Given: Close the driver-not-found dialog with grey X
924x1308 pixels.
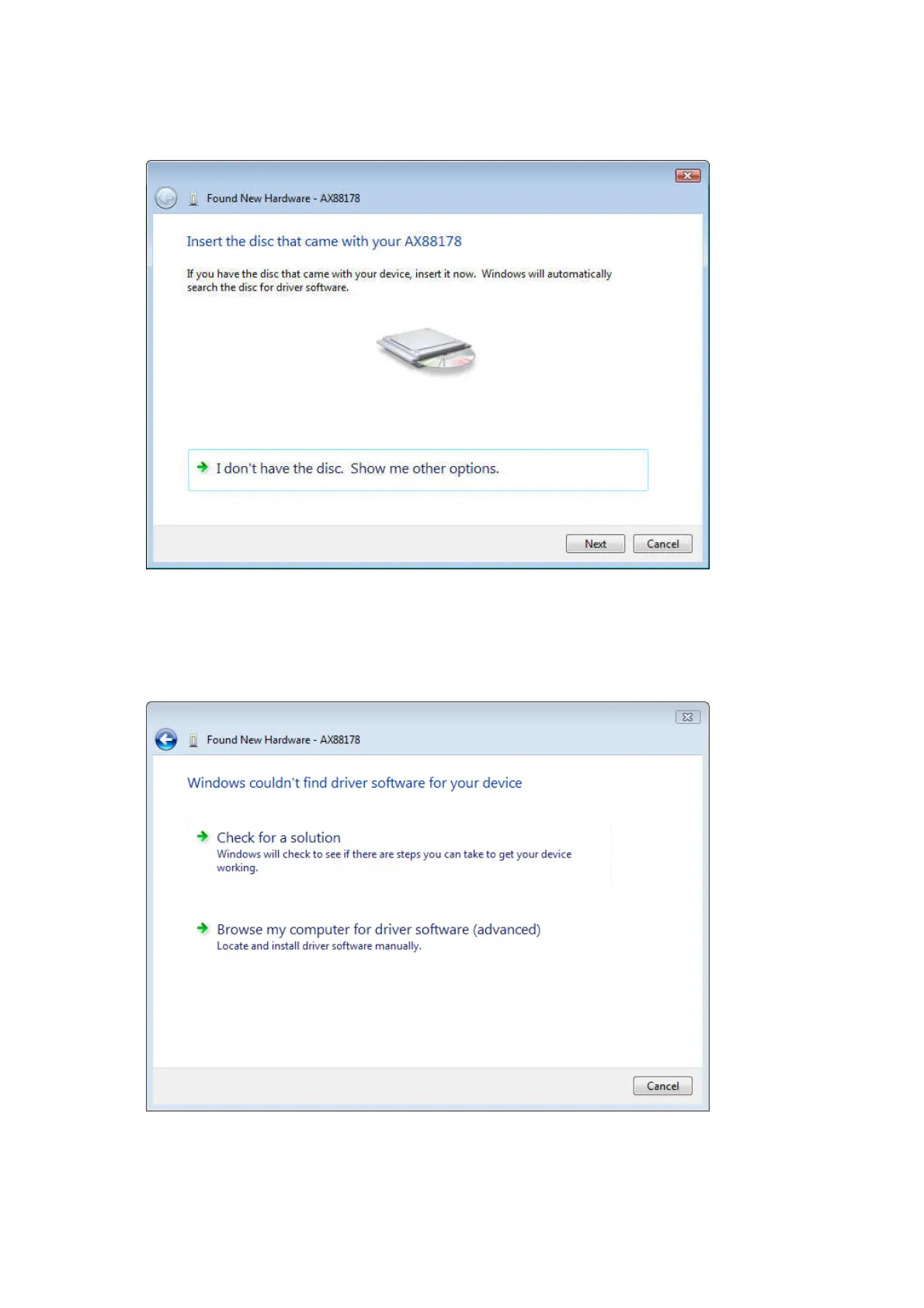Looking at the screenshot, I should [687, 717].
